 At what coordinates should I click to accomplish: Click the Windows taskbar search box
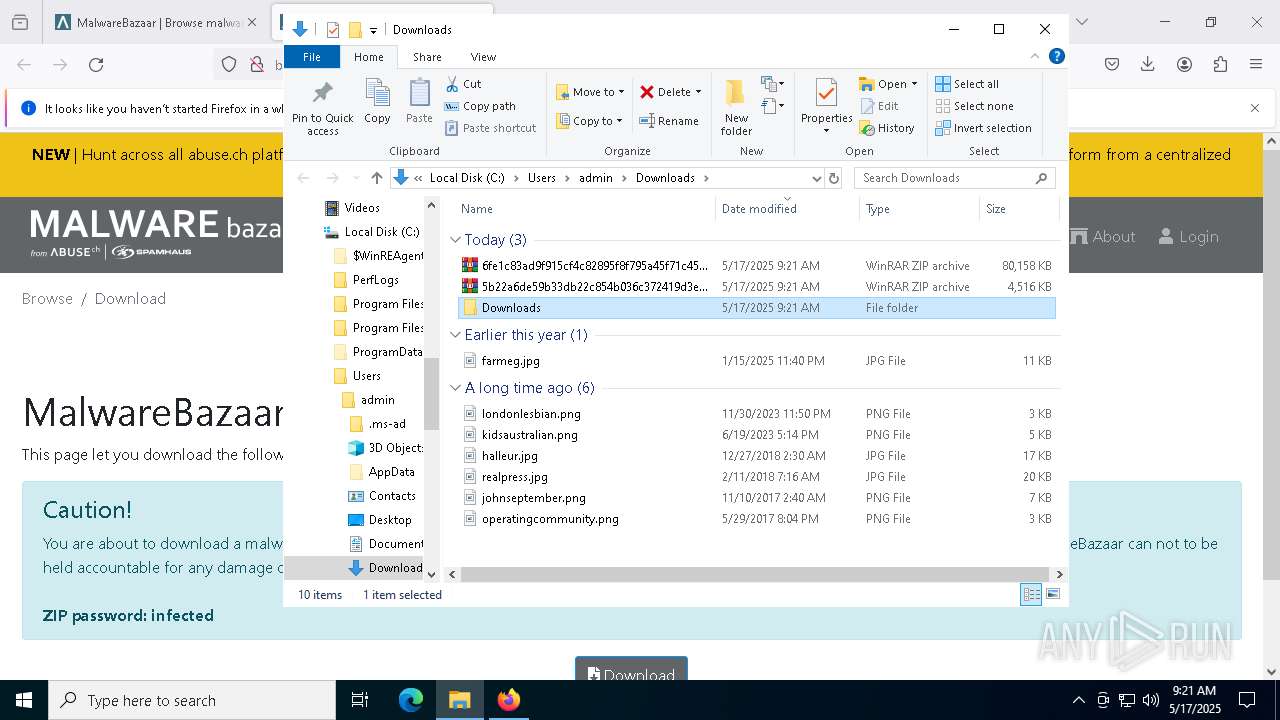click(x=192, y=700)
